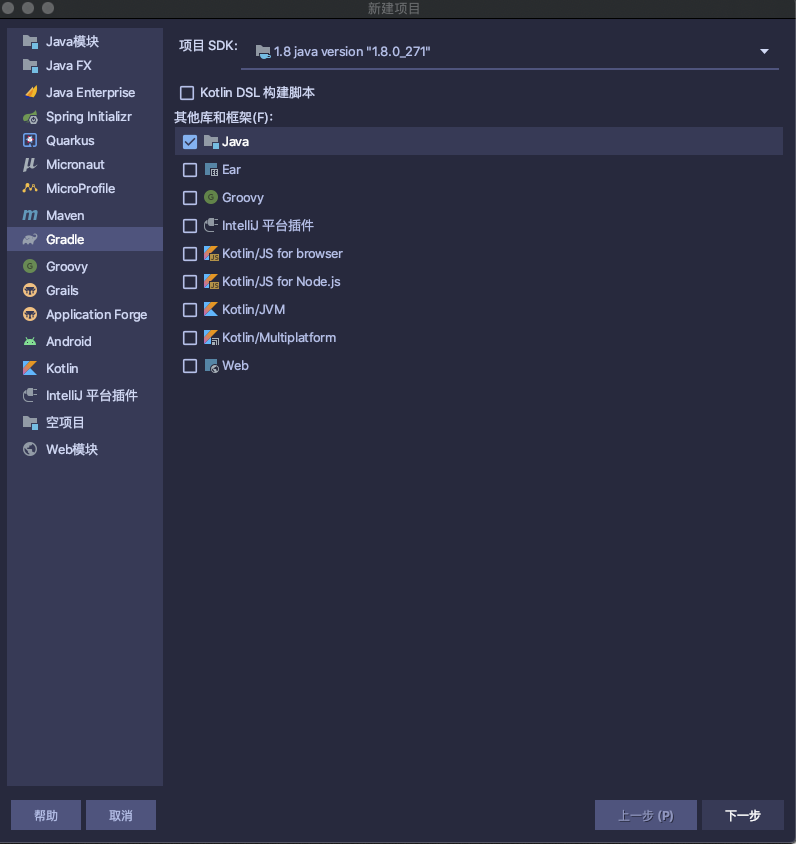The width and height of the screenshot is (796, 844).
Task: Click the Android robot icon
Action: [30, 341]
